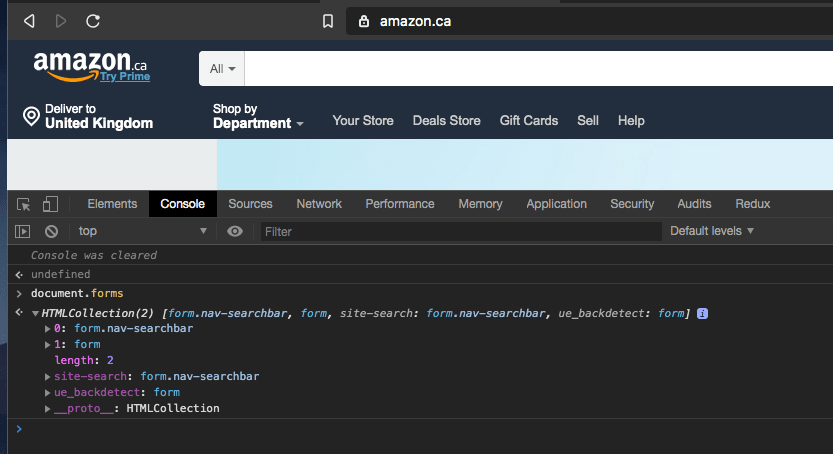Activate the inspect element picker icon
This screenshot has height=454, width=833.
[x=24, y=204]
